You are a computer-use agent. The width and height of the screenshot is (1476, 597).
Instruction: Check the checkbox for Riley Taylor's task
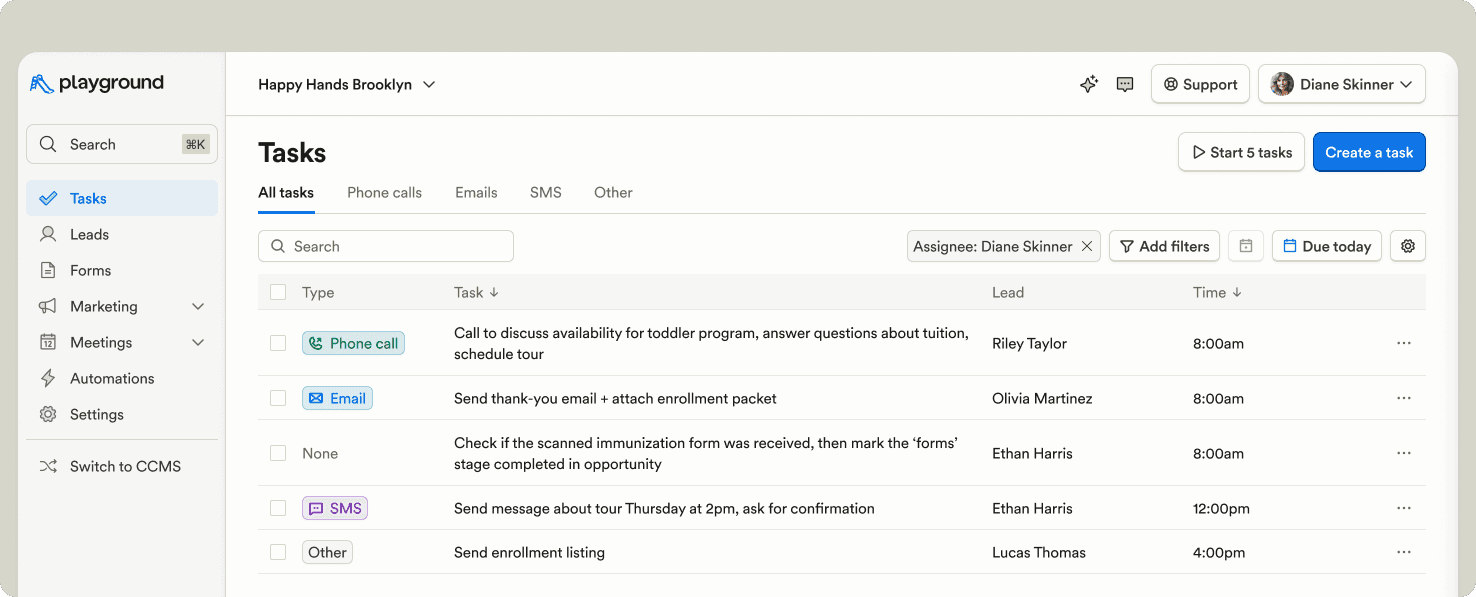[277, 343]
